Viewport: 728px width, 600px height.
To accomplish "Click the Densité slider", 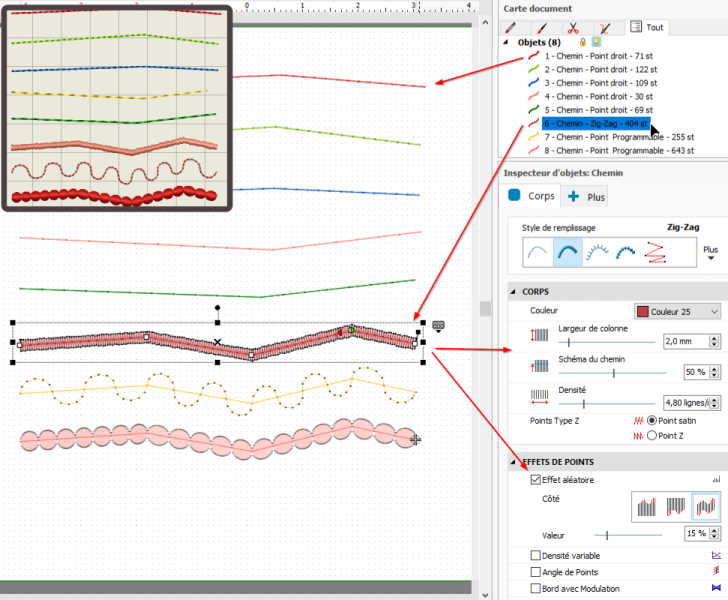I will (x=606, y=404).
